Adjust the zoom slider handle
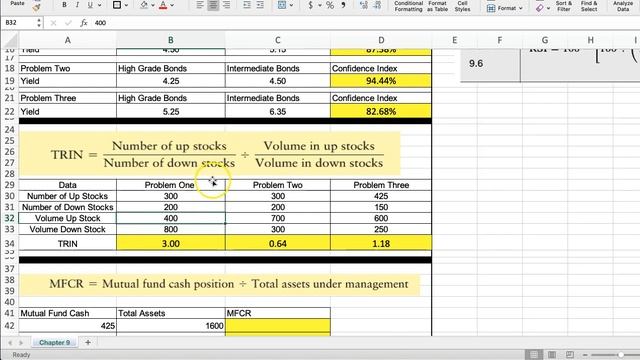Viewport: 640px width, 360px height. point(620,355)
